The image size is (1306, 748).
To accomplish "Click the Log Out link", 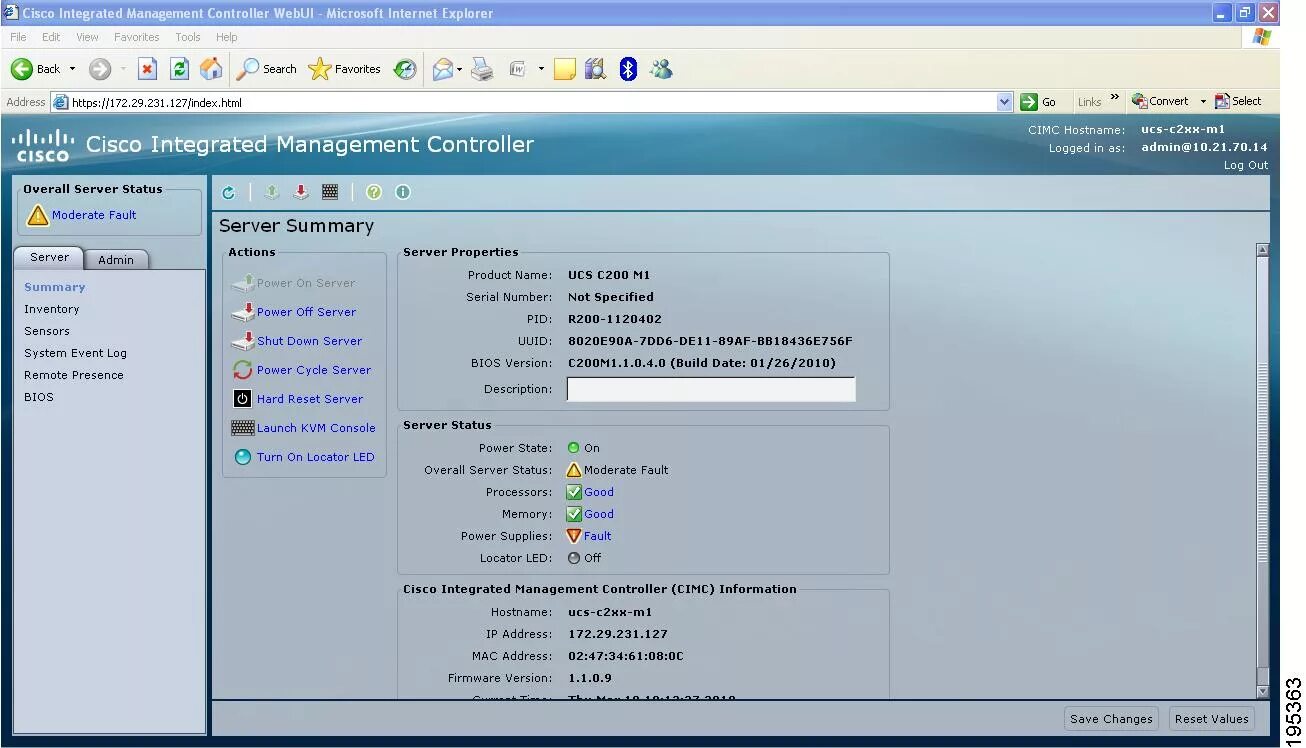I will [1246, 165].
